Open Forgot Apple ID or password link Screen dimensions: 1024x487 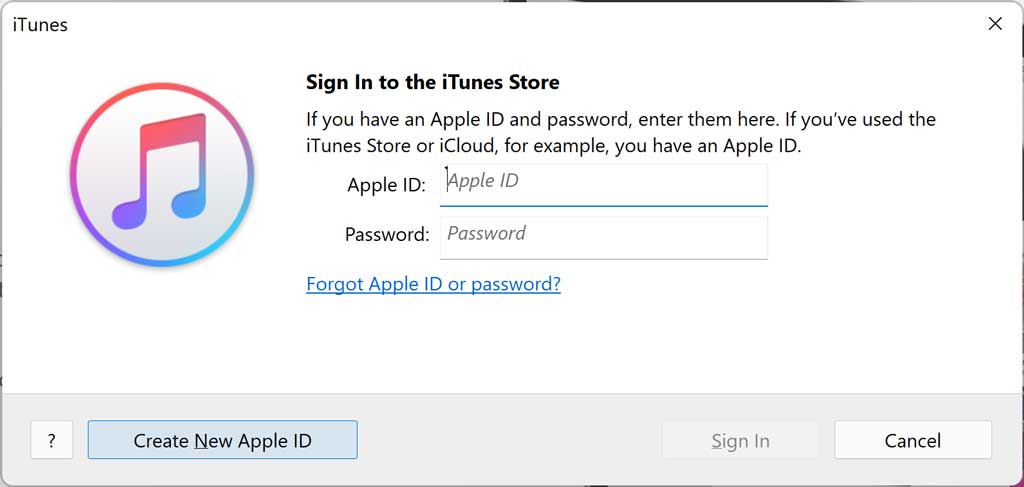pos(434,284)
